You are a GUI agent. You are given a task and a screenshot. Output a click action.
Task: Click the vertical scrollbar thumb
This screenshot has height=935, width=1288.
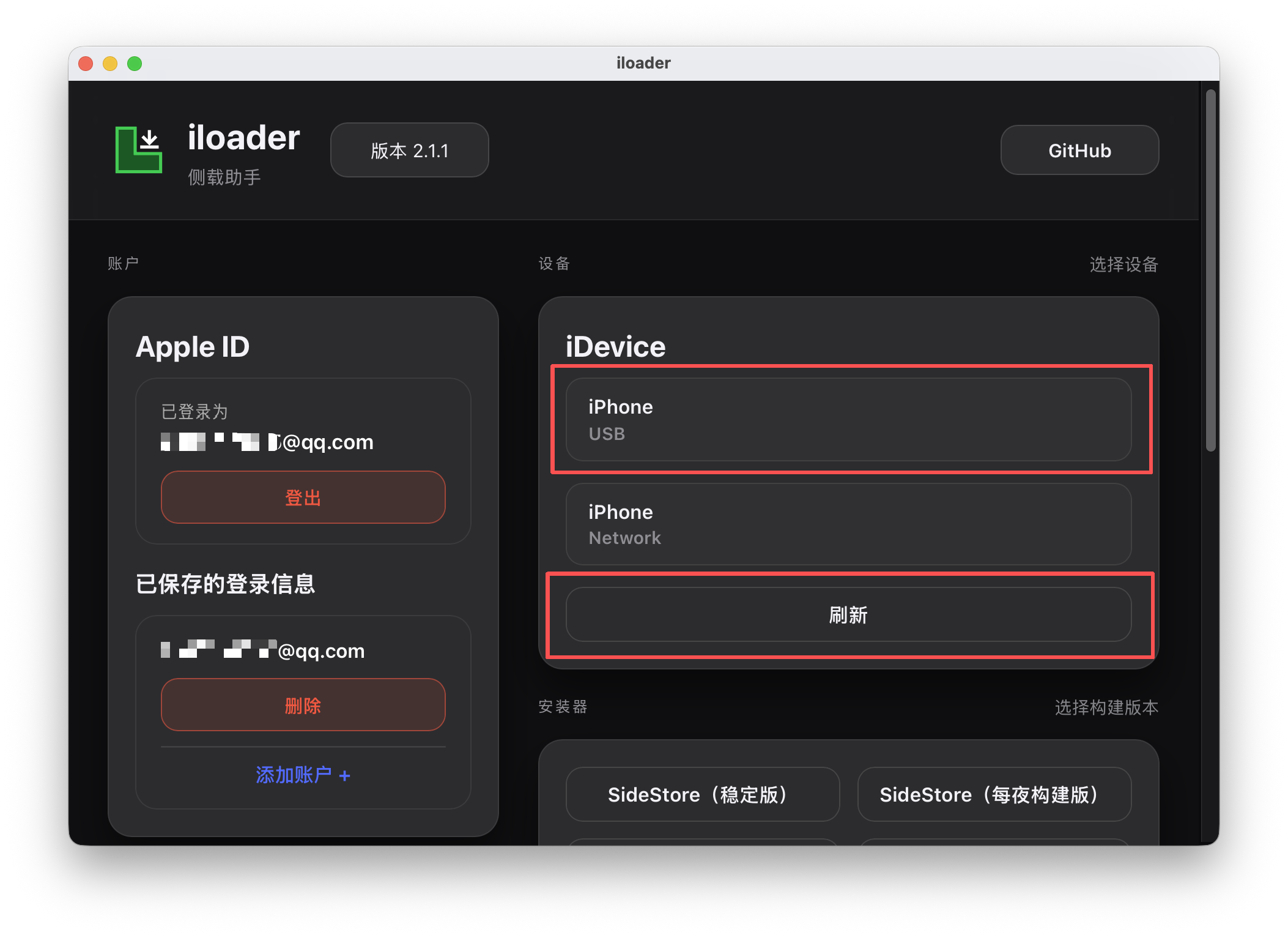tap(1210, 269)
